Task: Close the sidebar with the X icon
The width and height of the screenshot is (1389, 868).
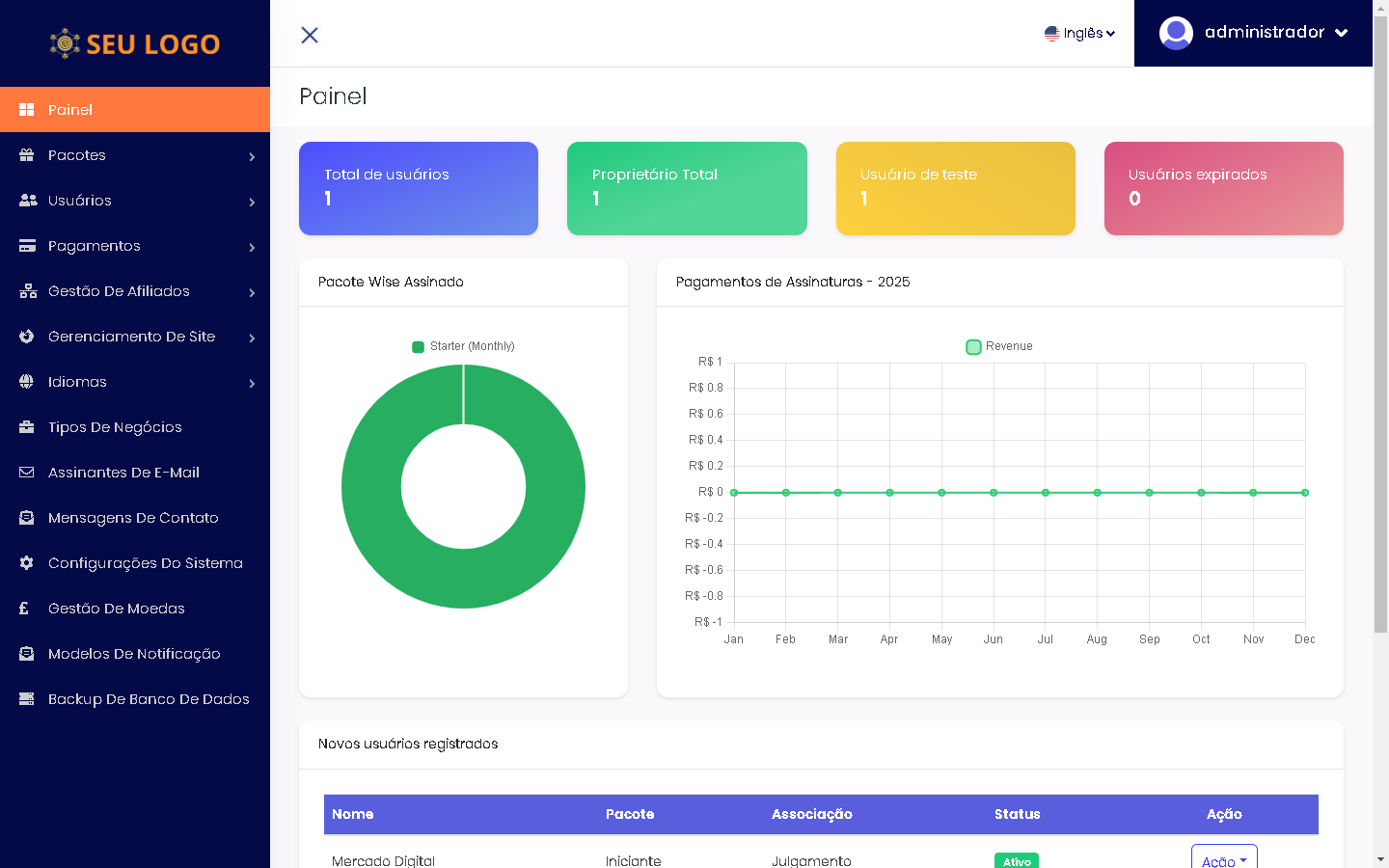Action: 310,35
